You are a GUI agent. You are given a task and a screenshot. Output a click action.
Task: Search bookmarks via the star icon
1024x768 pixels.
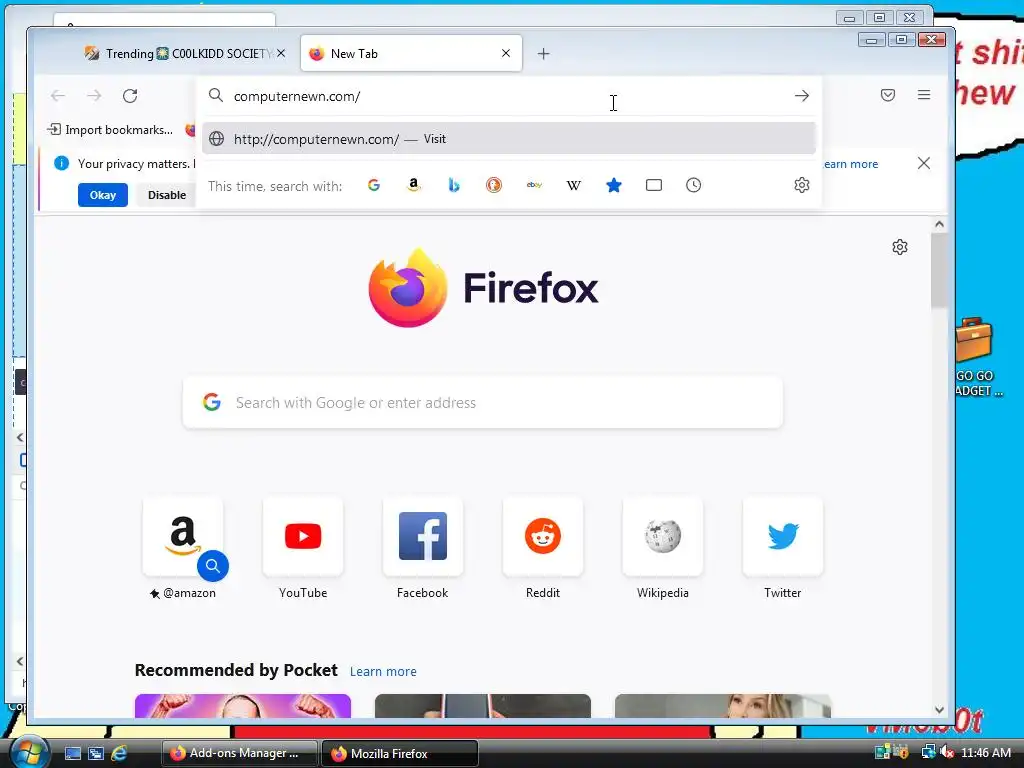click(x=614, y=185)
